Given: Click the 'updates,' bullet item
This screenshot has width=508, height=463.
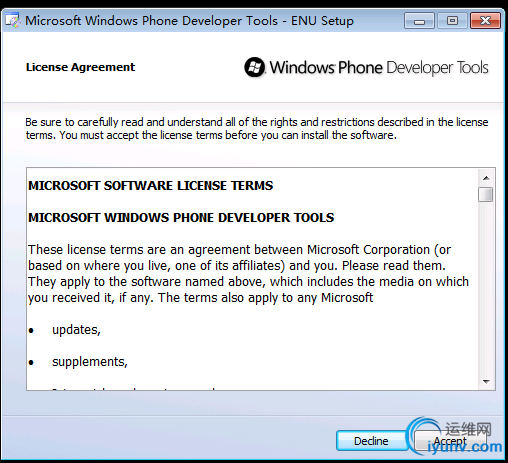Looking at the screenshot, I should 76,330.
